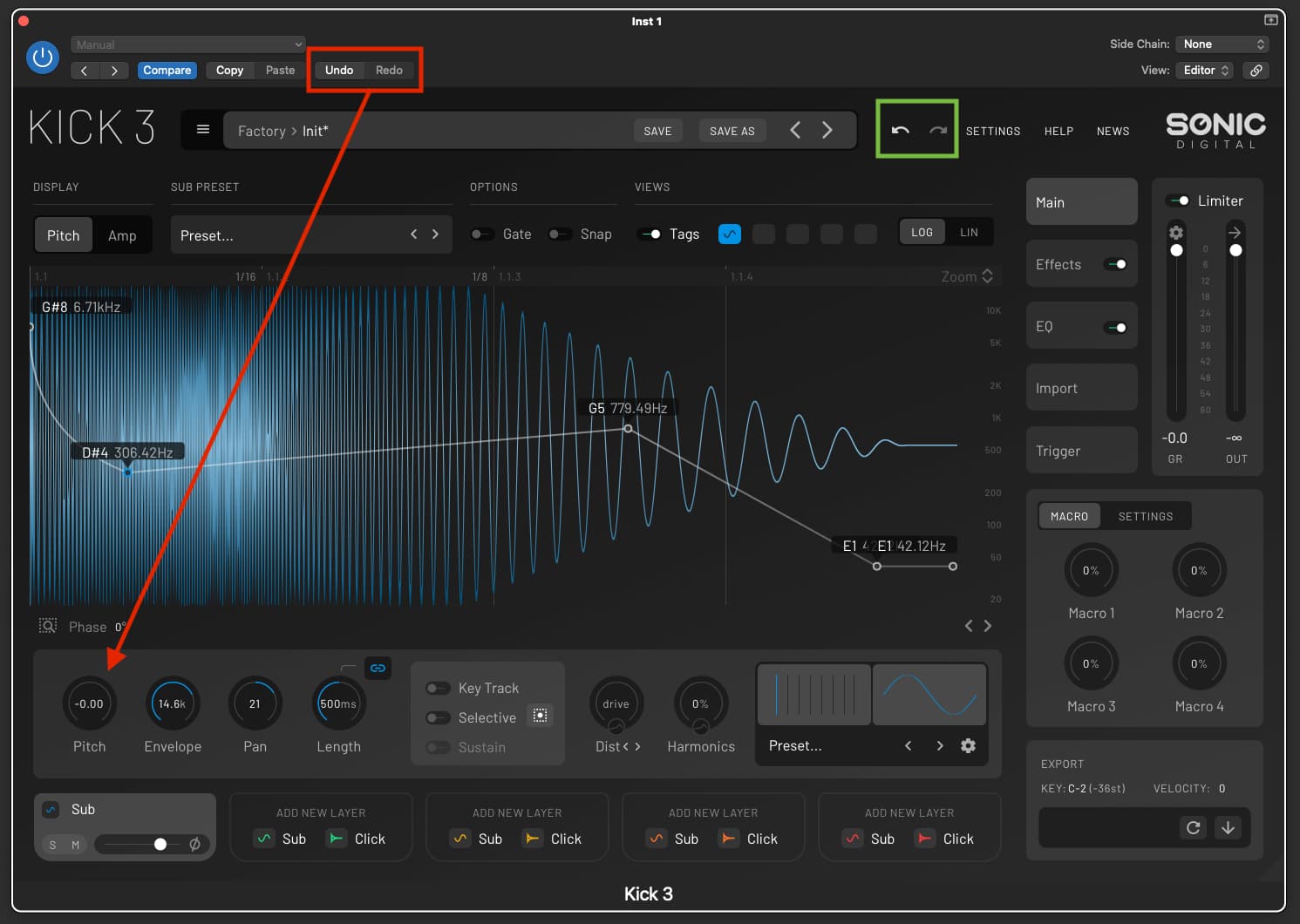Select the LIN scale tab
This screenshot has height=924, width=1300.
[x=969, y=232]
